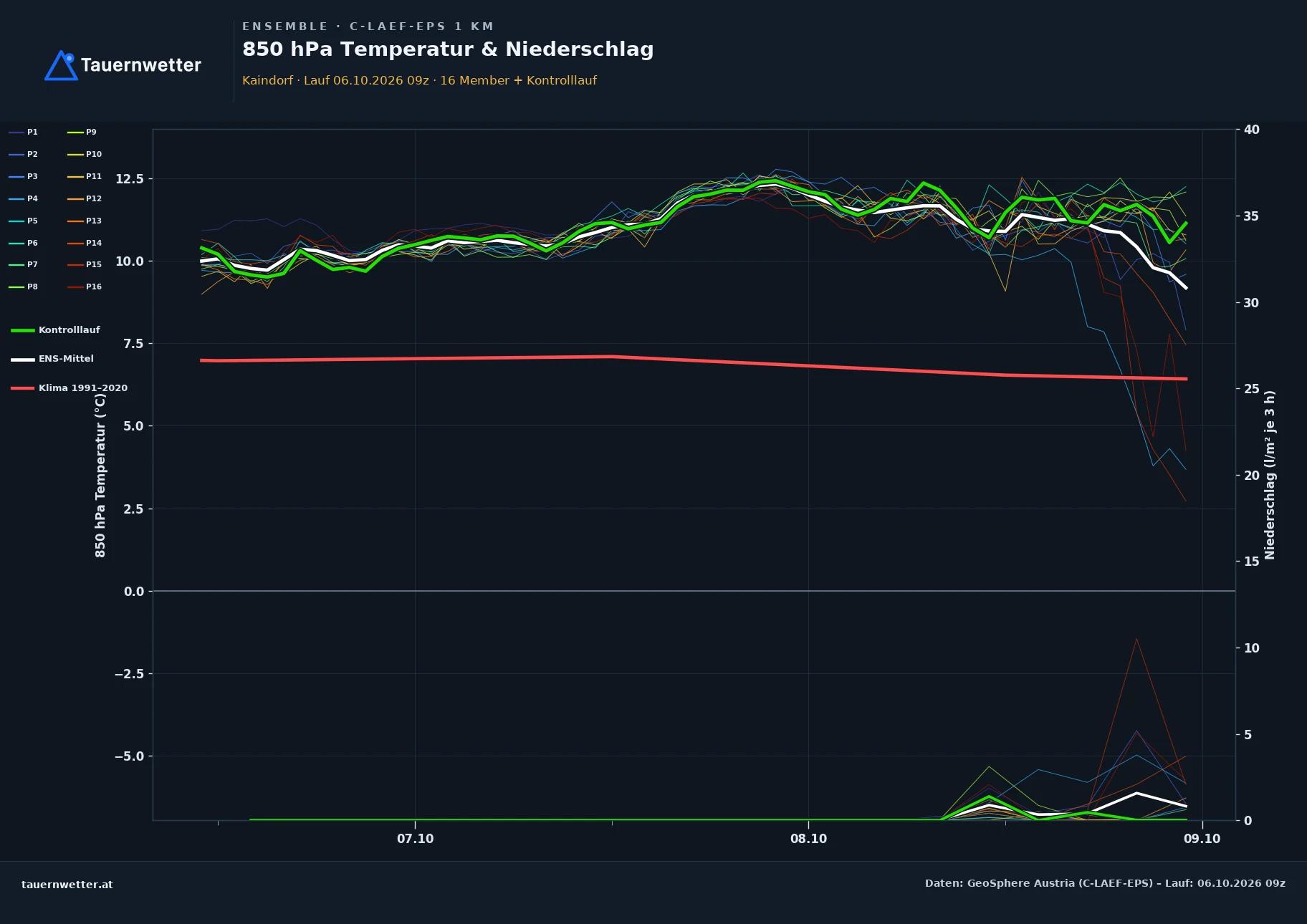Click the 25 precipitation axis value
Viewport: 1307px width, 924px height.
pyautogui.click(x=1252, y=389)
